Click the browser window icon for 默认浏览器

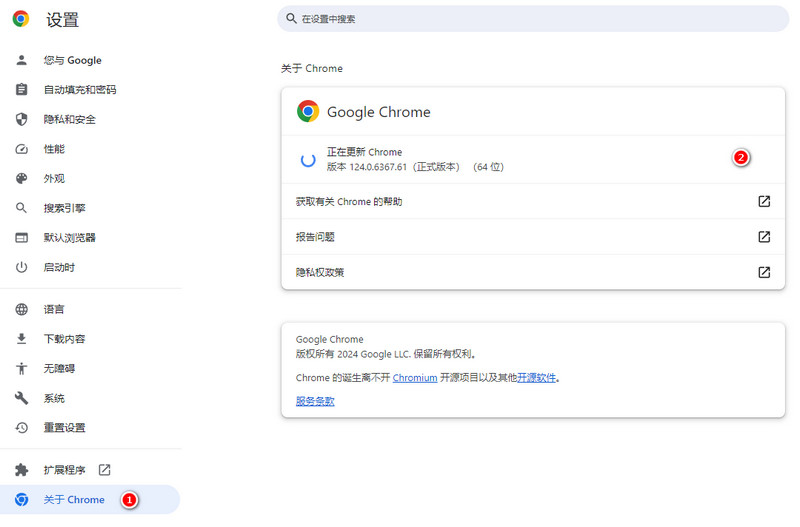(x=21, y=238)
